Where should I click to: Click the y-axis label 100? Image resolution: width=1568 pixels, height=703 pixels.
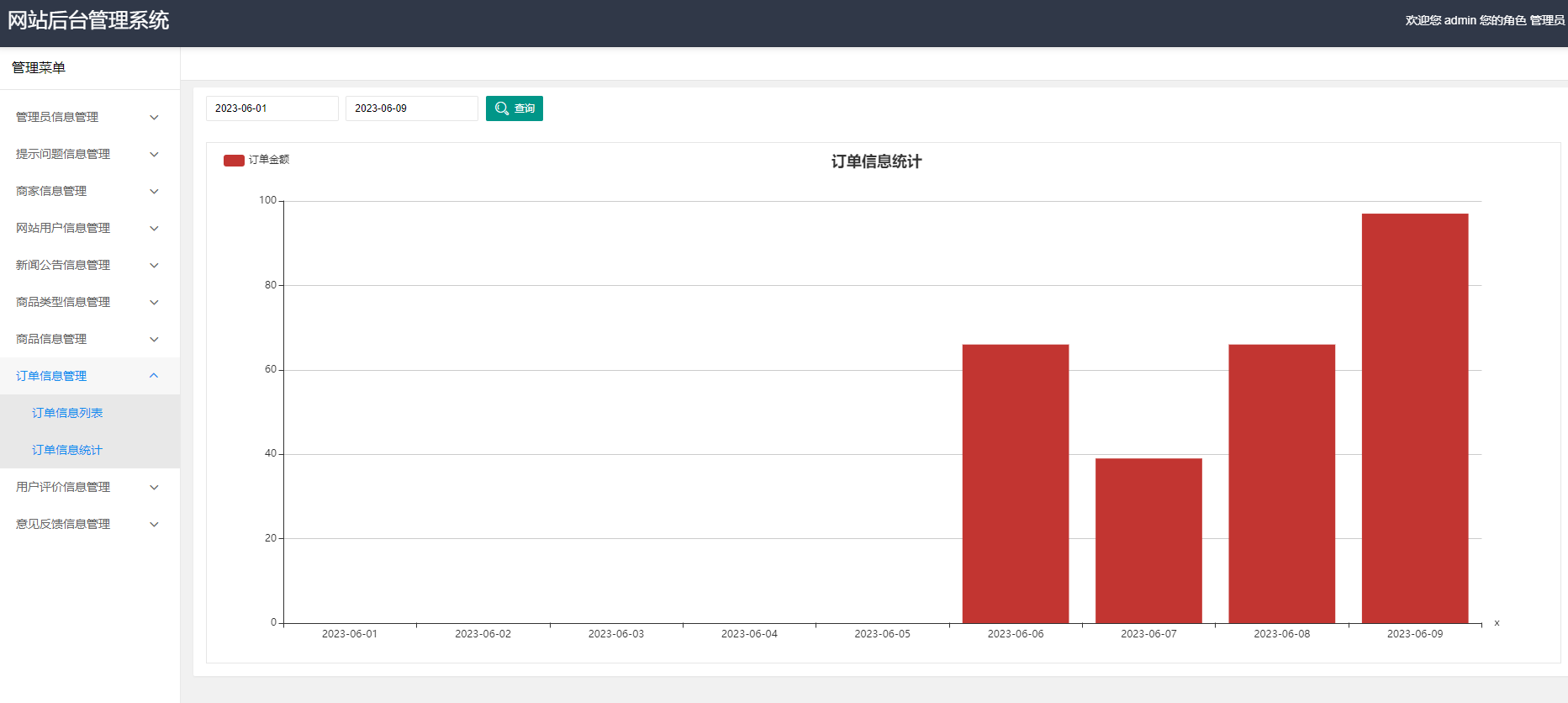[267, 200]
